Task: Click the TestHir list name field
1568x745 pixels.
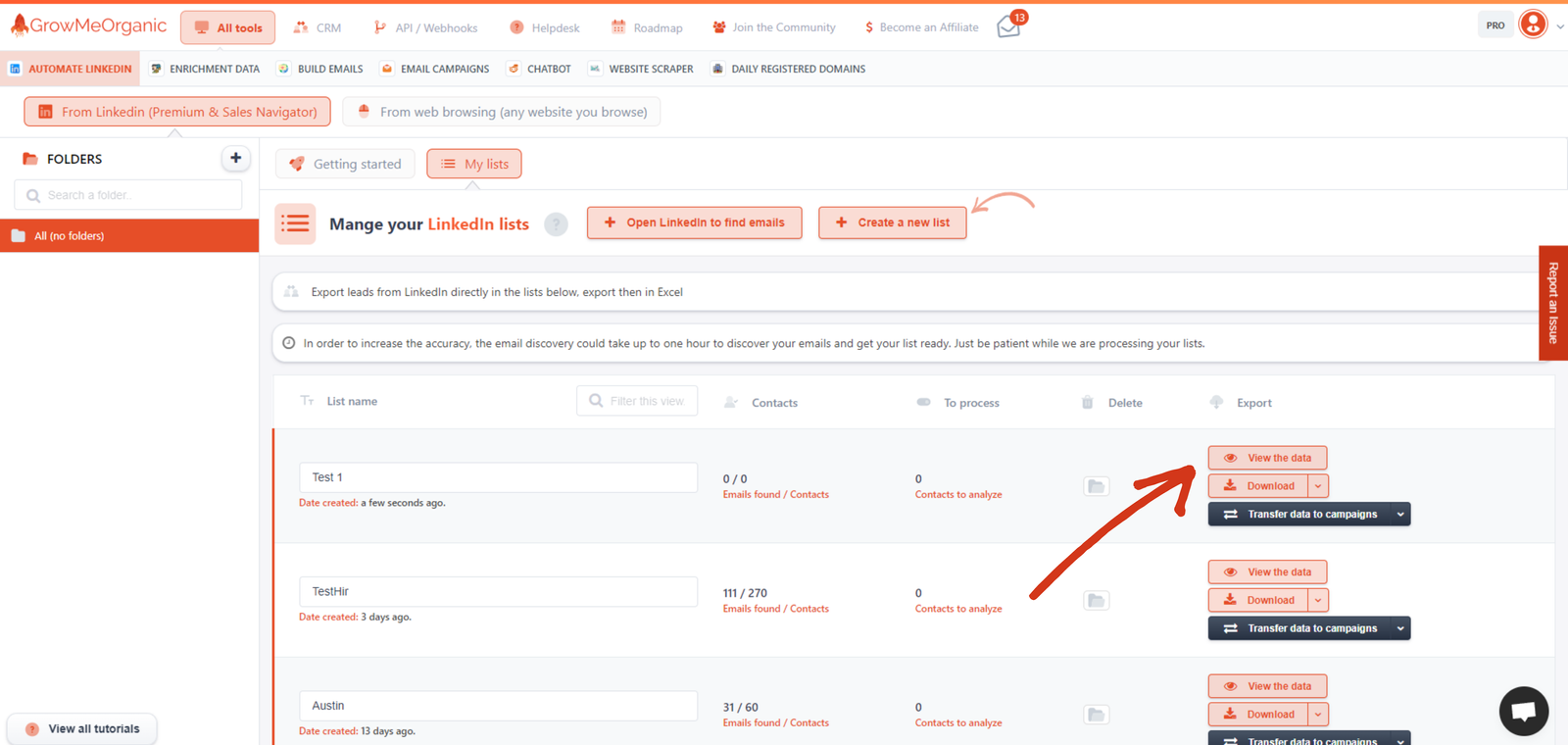Action: [499, 591]
